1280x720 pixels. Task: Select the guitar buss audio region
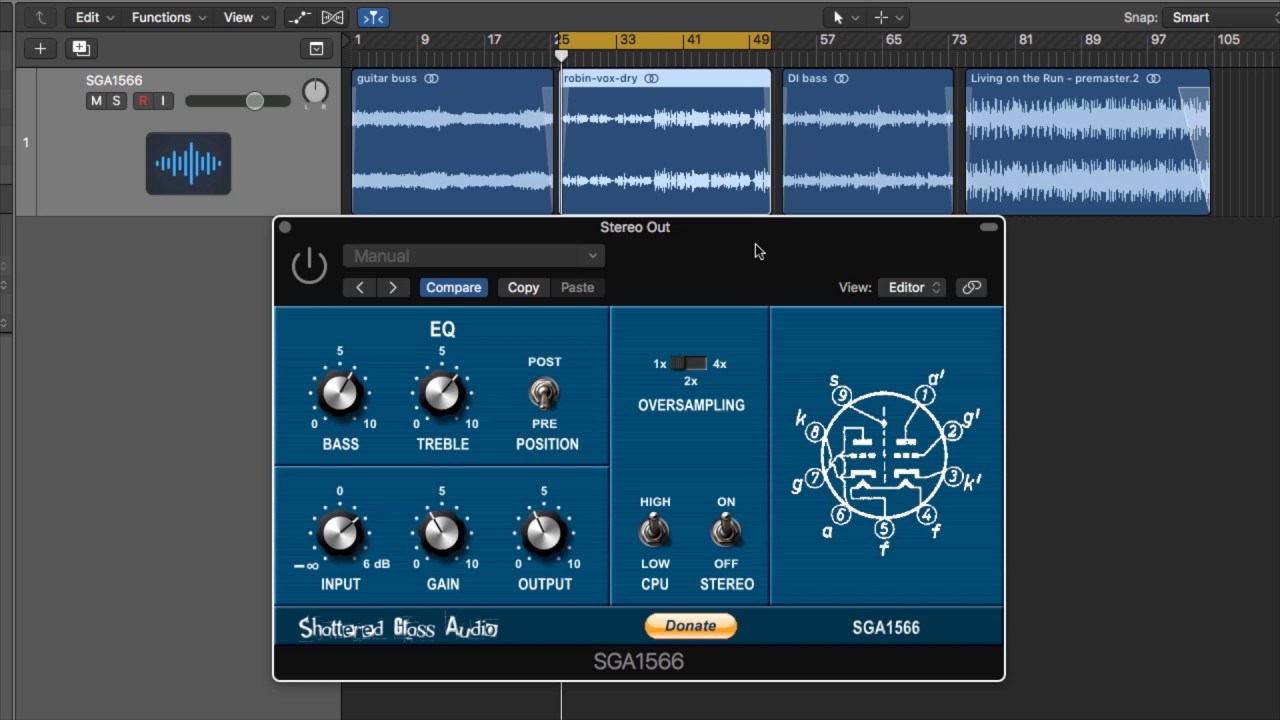point(452,142)
